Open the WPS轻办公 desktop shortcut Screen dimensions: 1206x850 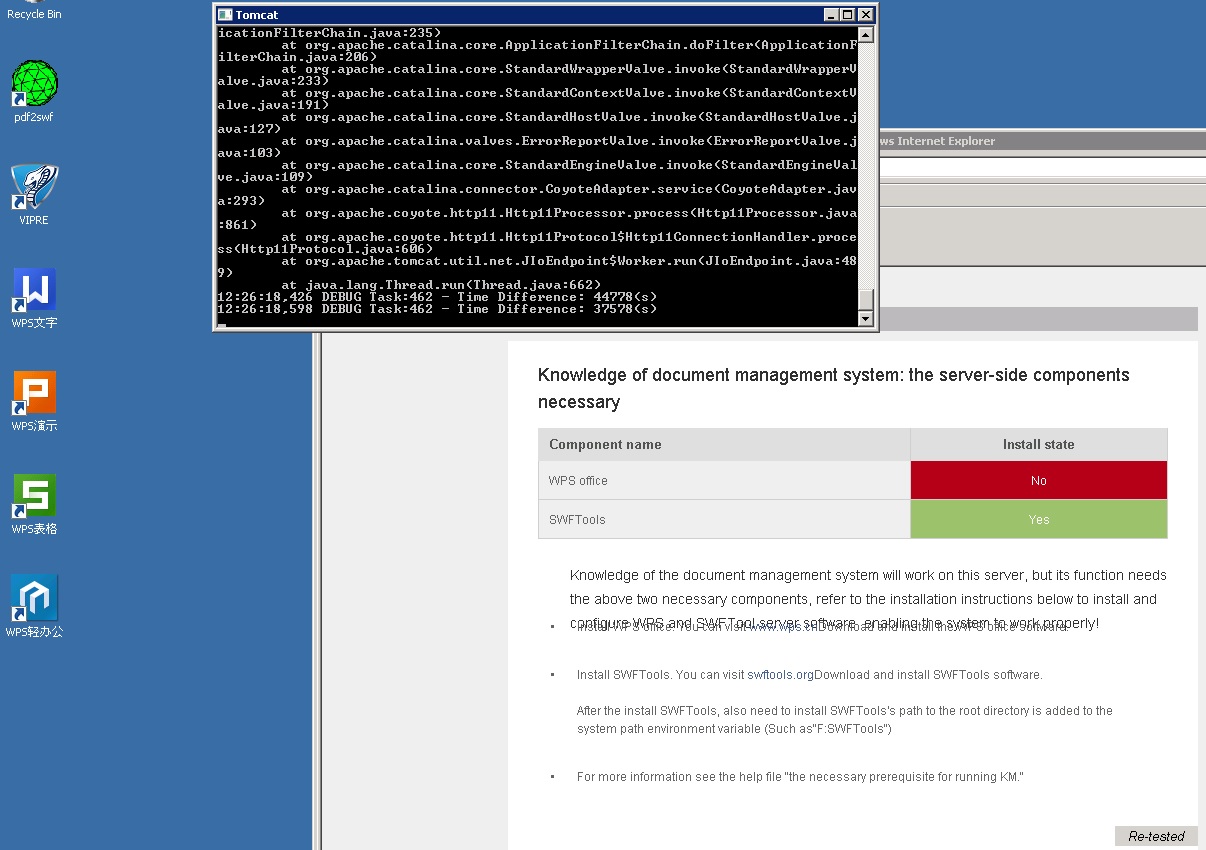click(34, 607)
